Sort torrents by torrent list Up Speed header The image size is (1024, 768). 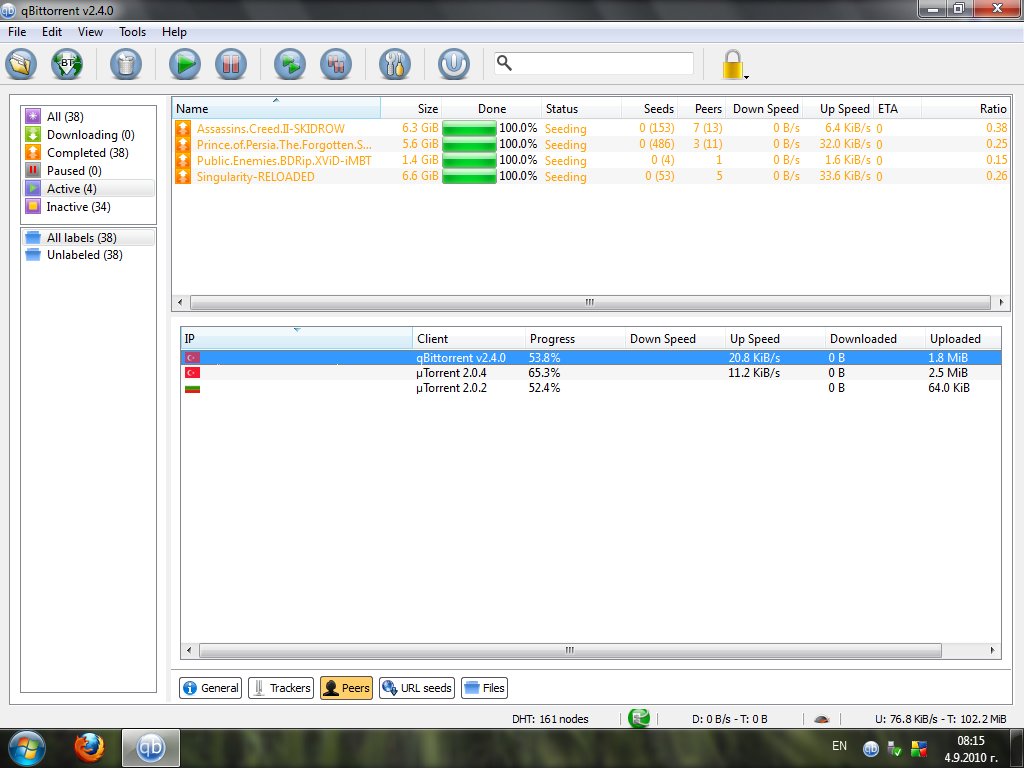click(x=837, y=108)
